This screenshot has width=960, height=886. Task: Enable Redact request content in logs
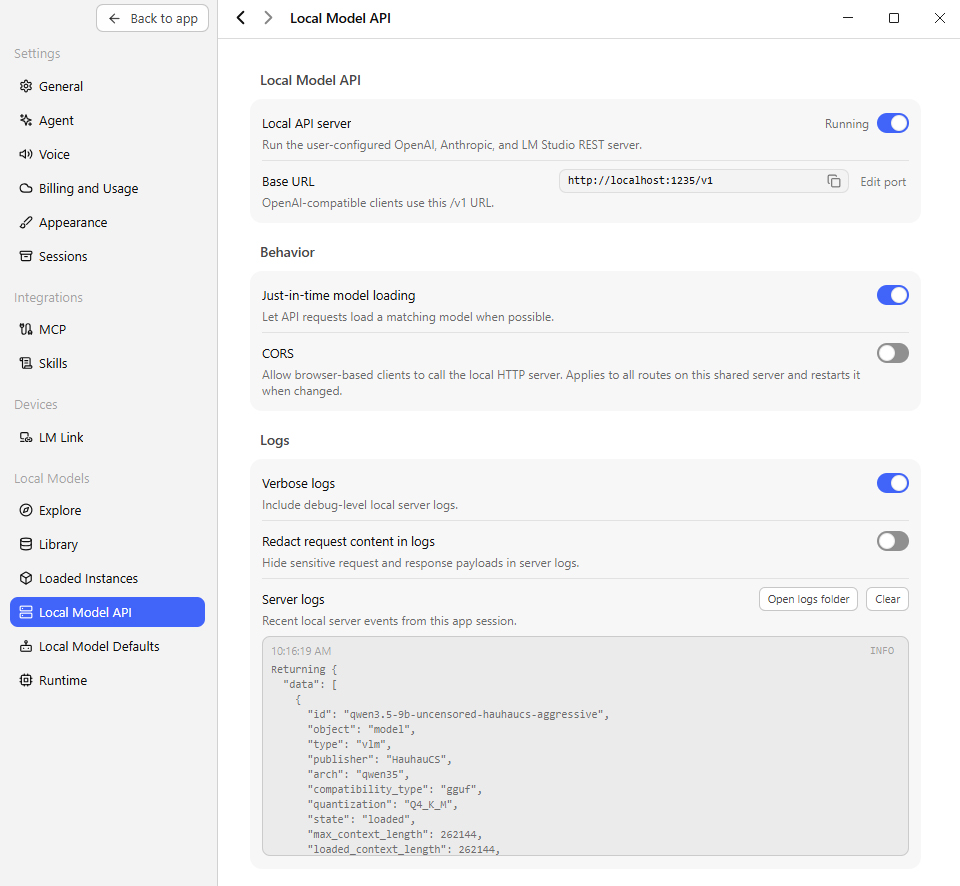click(x=893, y=541)
